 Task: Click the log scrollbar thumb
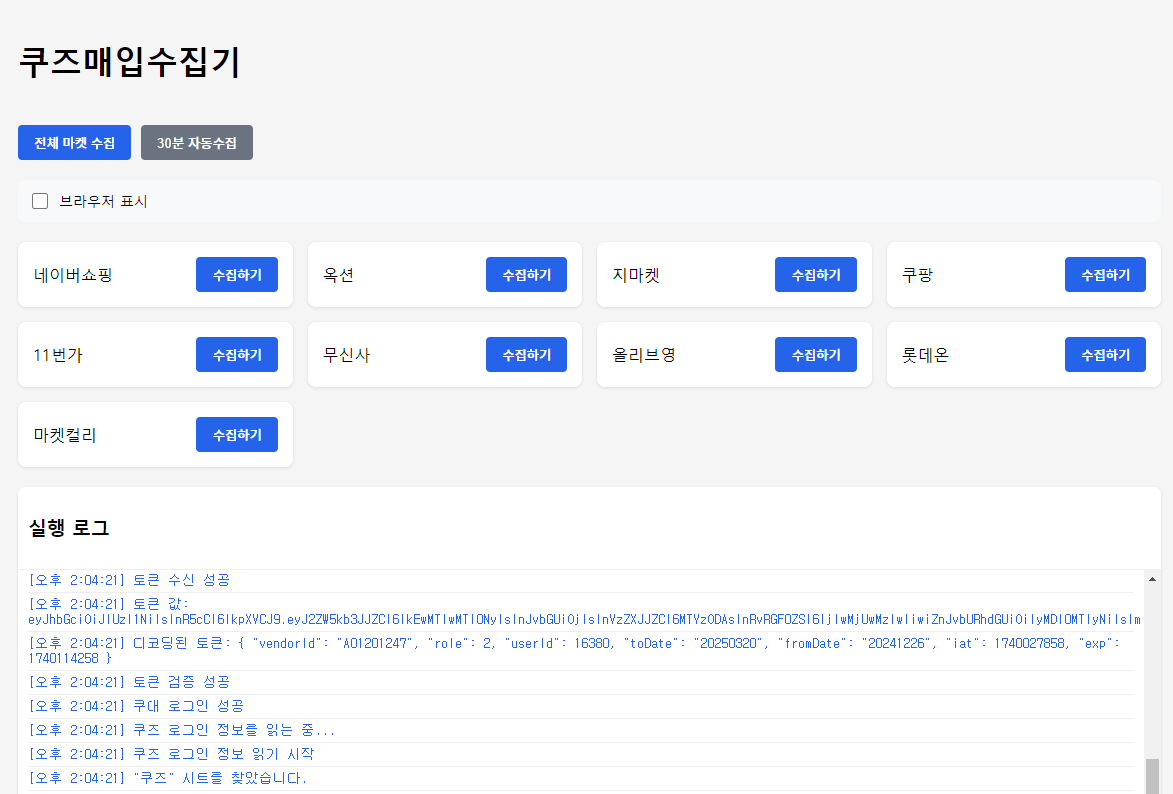pyautogui.click(x=1152, y=776)
